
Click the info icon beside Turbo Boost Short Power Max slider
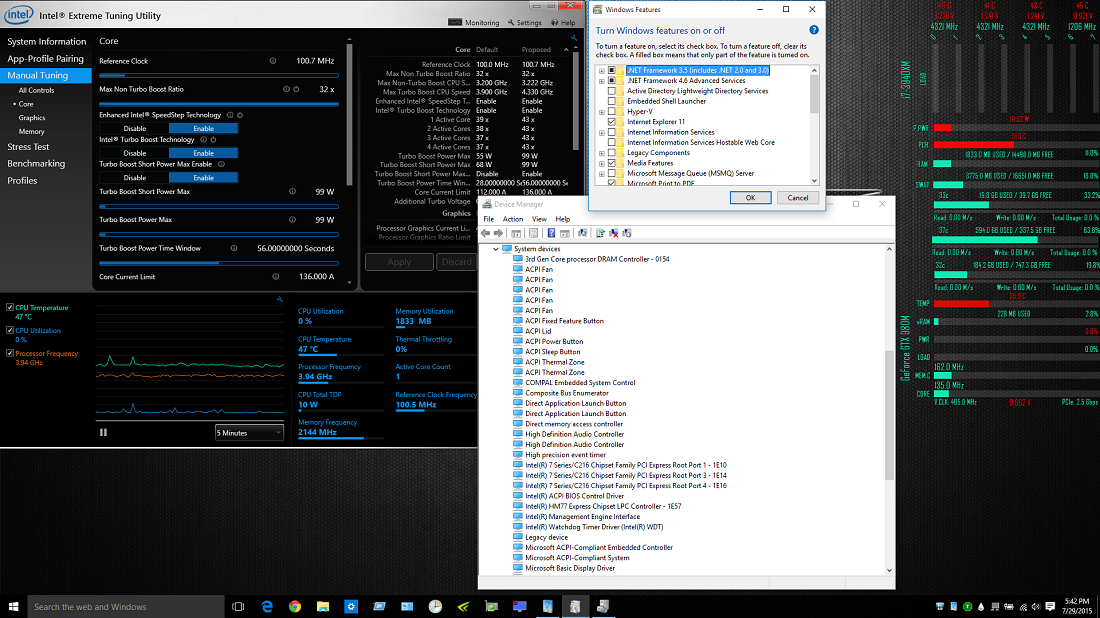[x=293, y=192]
